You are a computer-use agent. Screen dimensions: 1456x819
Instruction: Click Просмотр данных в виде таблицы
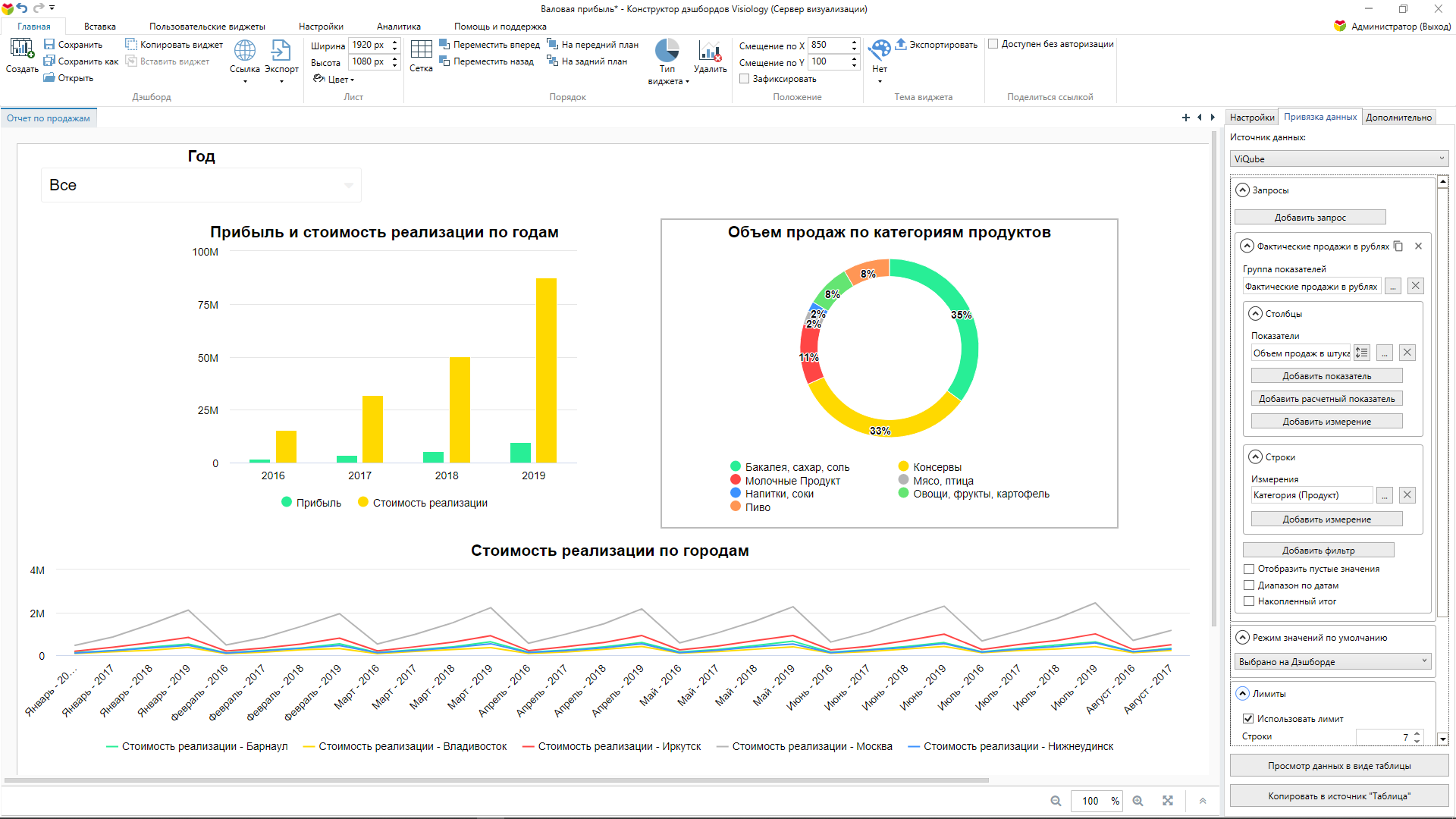tap(1338, 766)
